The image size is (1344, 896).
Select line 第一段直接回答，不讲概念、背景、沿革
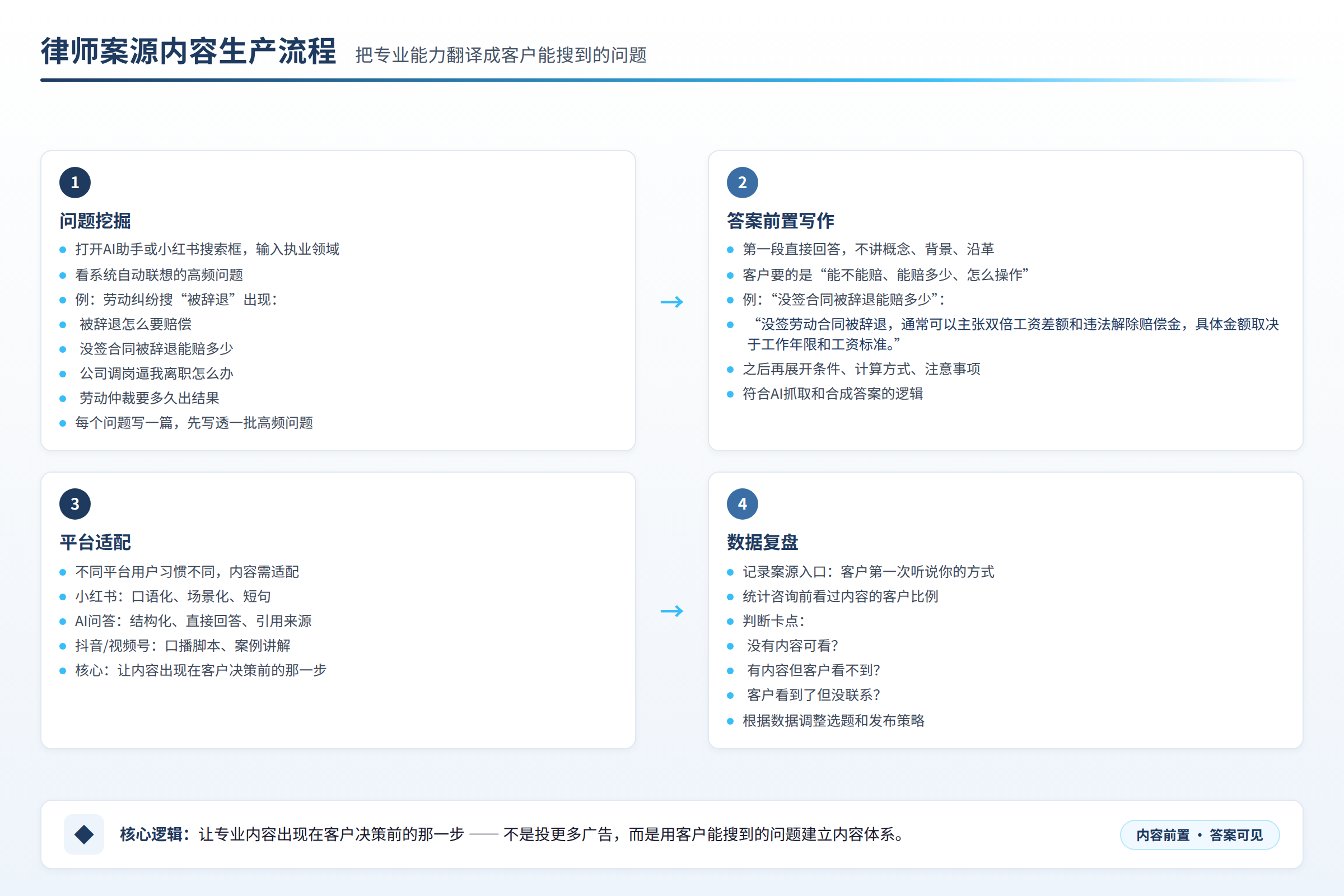[x=869, y=249]
